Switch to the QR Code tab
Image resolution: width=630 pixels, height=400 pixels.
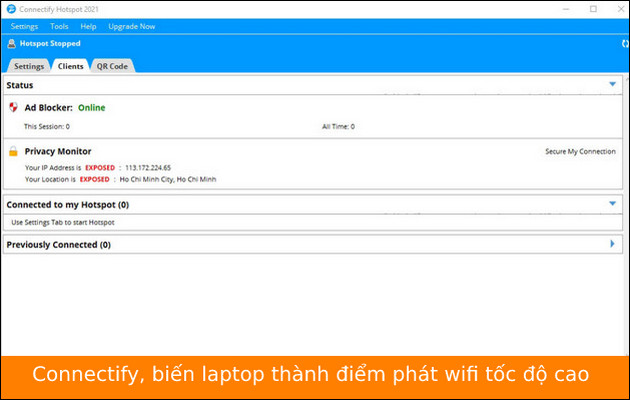point(111,66)
